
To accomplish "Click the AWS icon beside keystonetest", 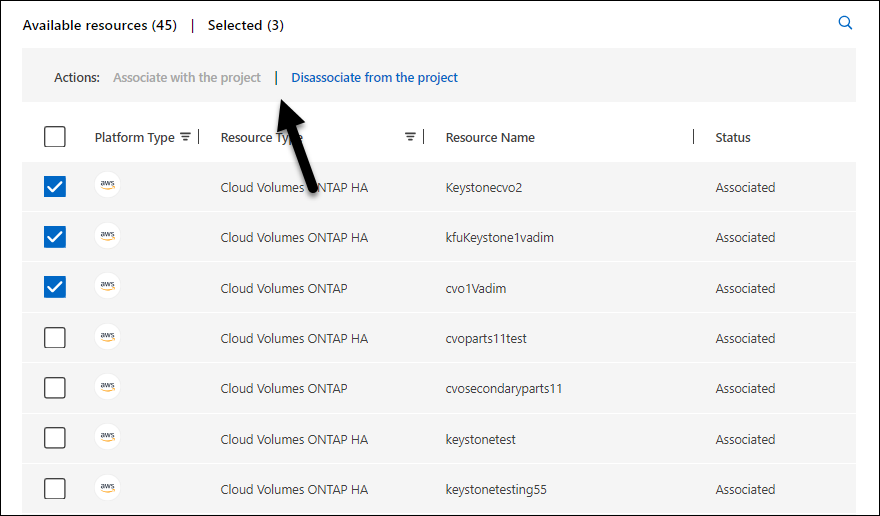I will click(107, 438).
